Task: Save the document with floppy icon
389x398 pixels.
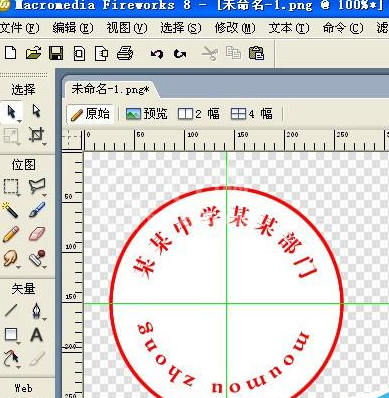Action: tap(56, 53)
